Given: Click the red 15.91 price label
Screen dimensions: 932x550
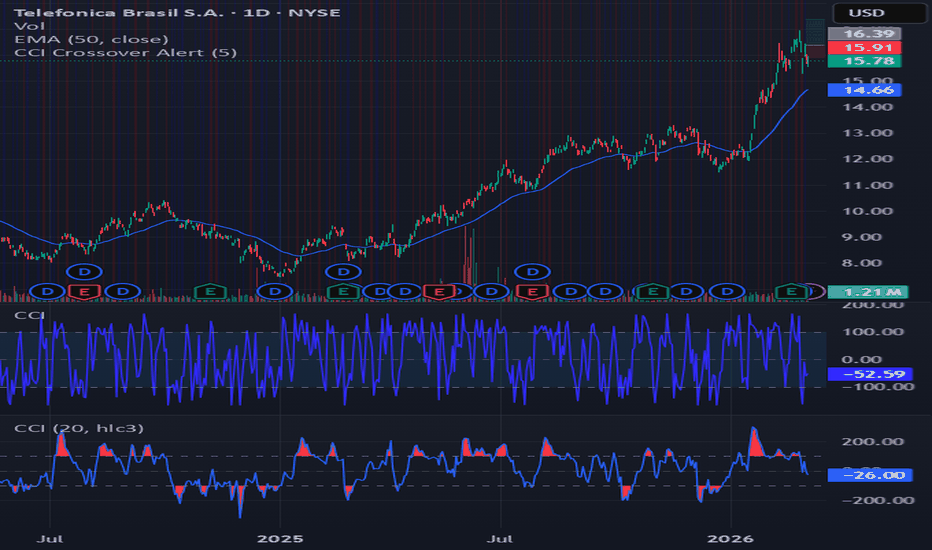Looking at the screenshot, I should click(866, 47).
